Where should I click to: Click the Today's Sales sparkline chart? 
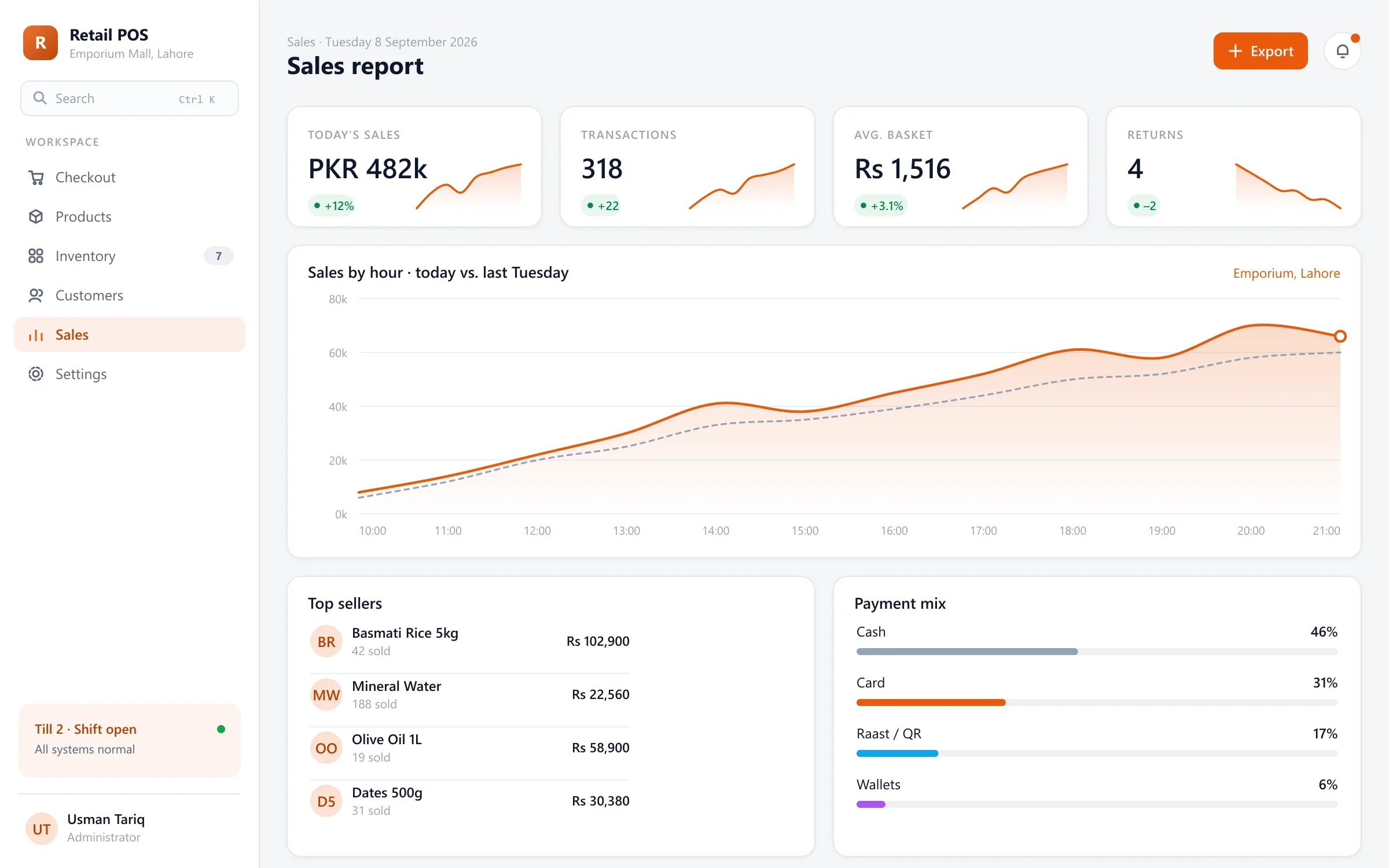(469, 185)
